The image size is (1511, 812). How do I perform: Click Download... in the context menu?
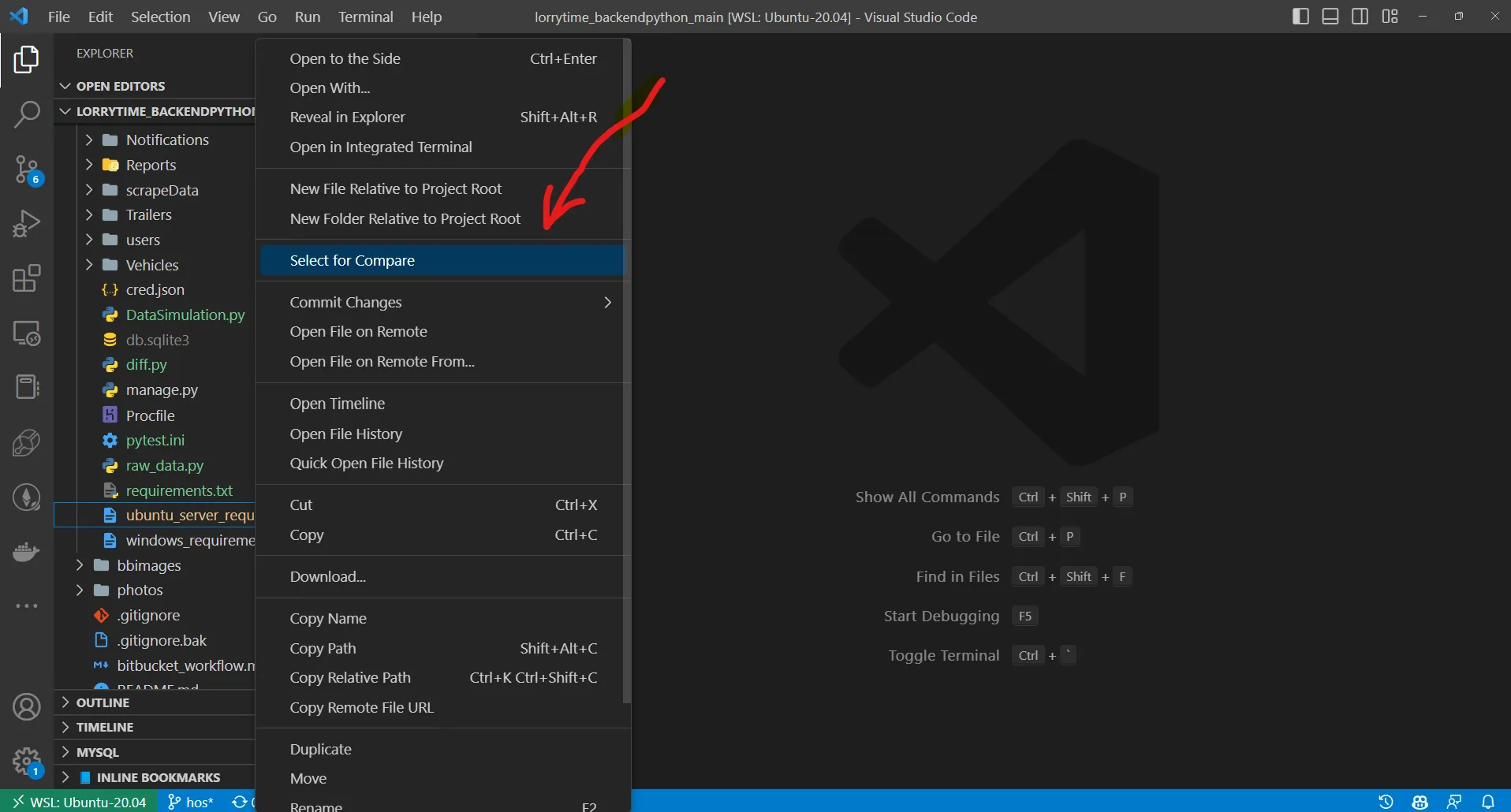(442, 577)
